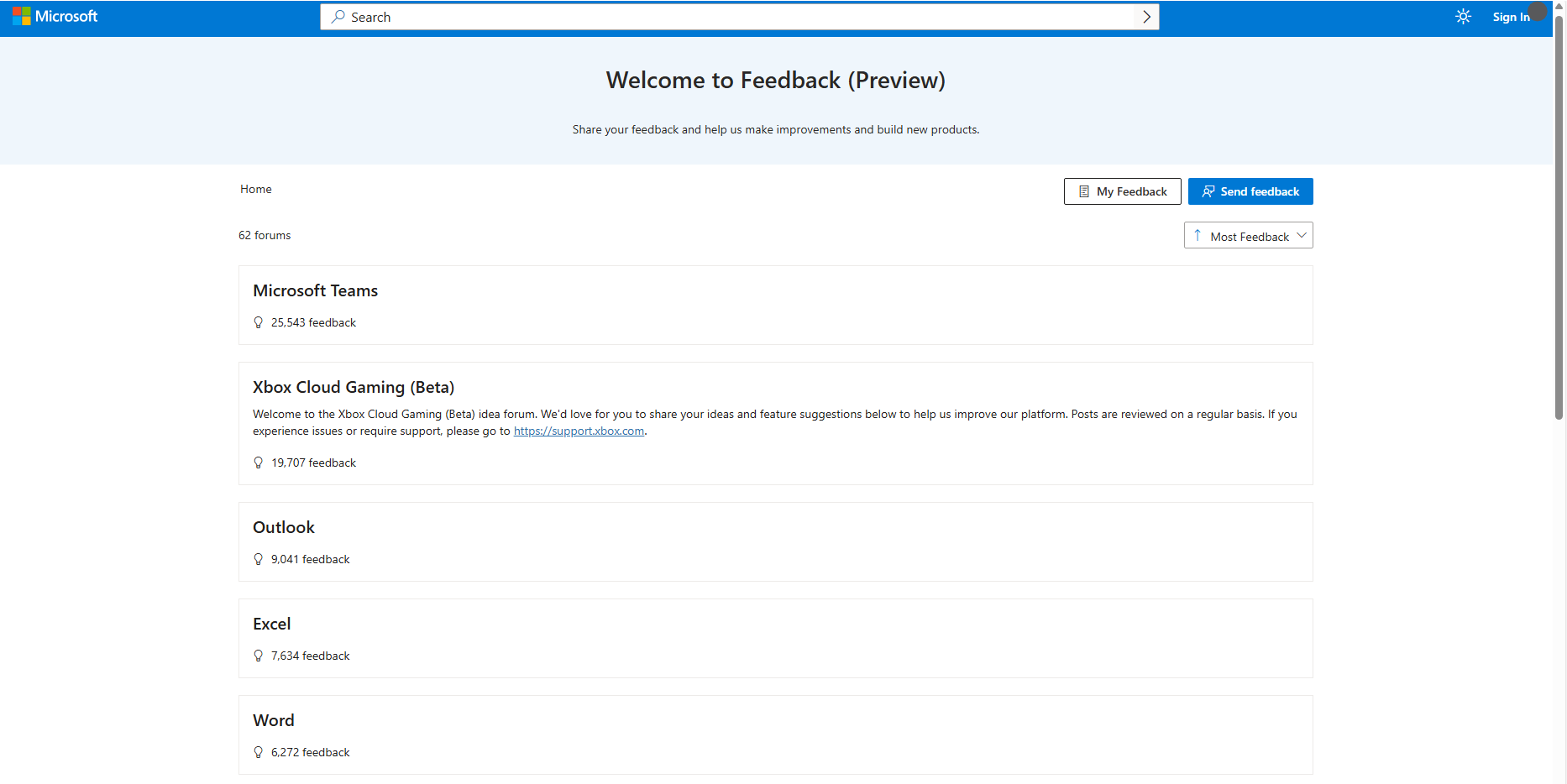The image size is (1567, 784).
Task: Click the lightbulb icon beside 19,707 feedback
Action: click(x=259, y=463)
